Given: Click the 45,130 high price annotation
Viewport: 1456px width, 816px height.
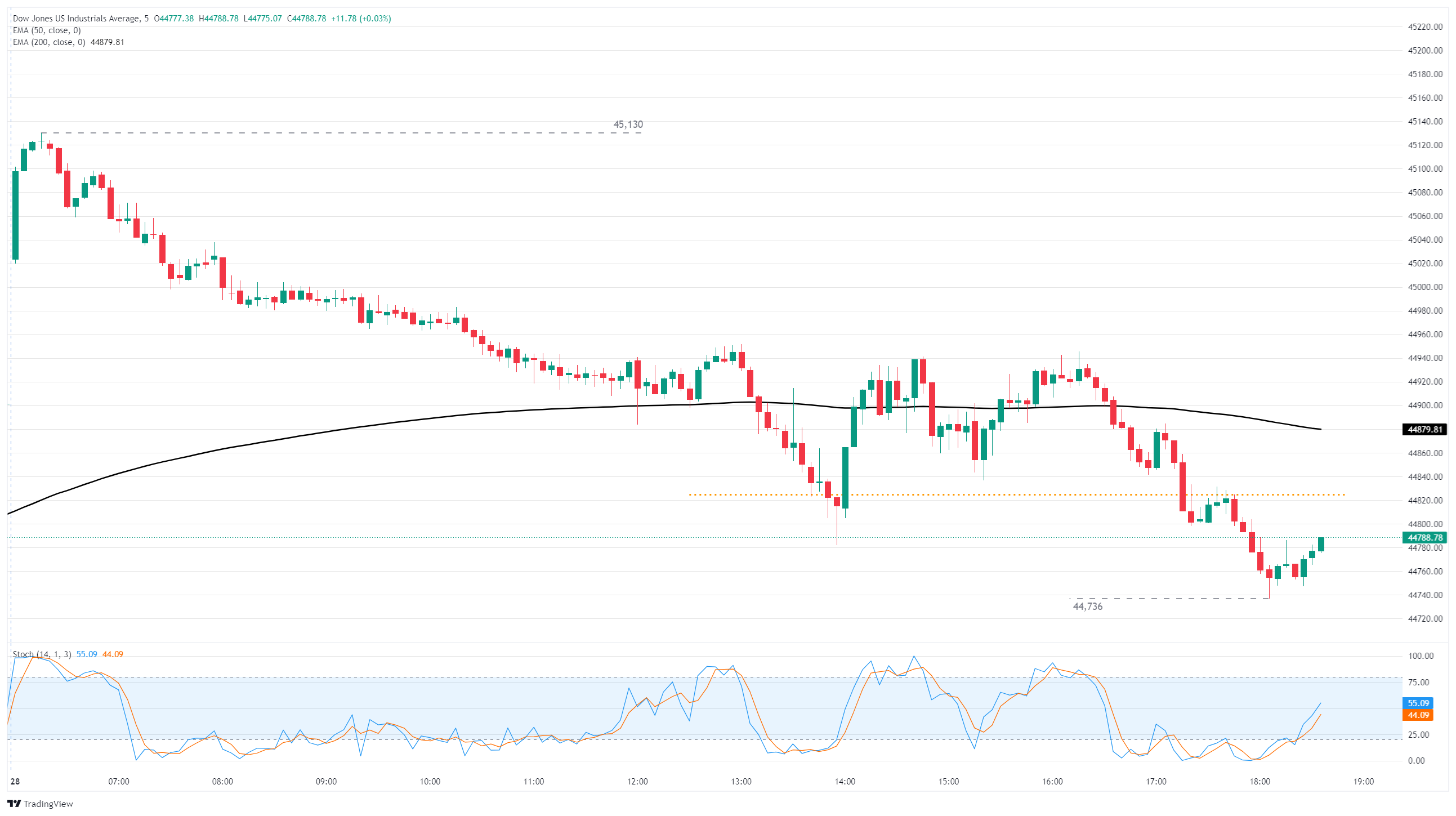Looking at the screenshot, I should [x=628, y=124].
